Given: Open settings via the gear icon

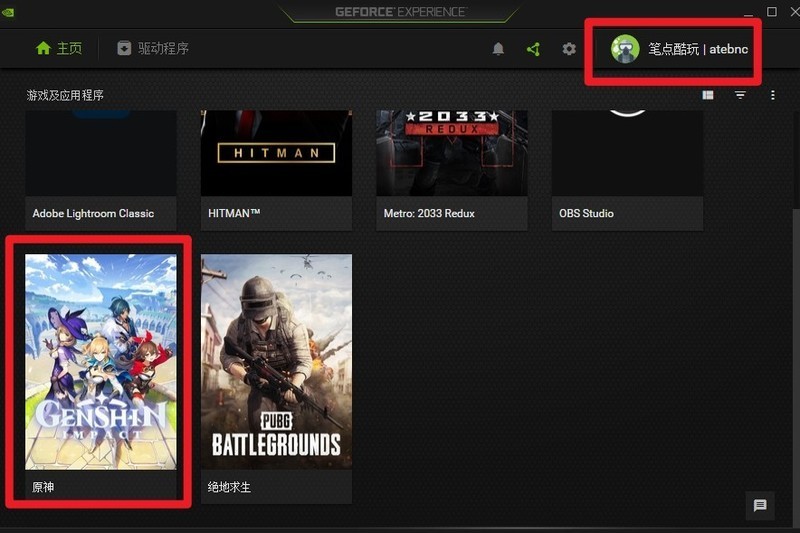Looking at the screenshot, I should (x=569, y=49).
